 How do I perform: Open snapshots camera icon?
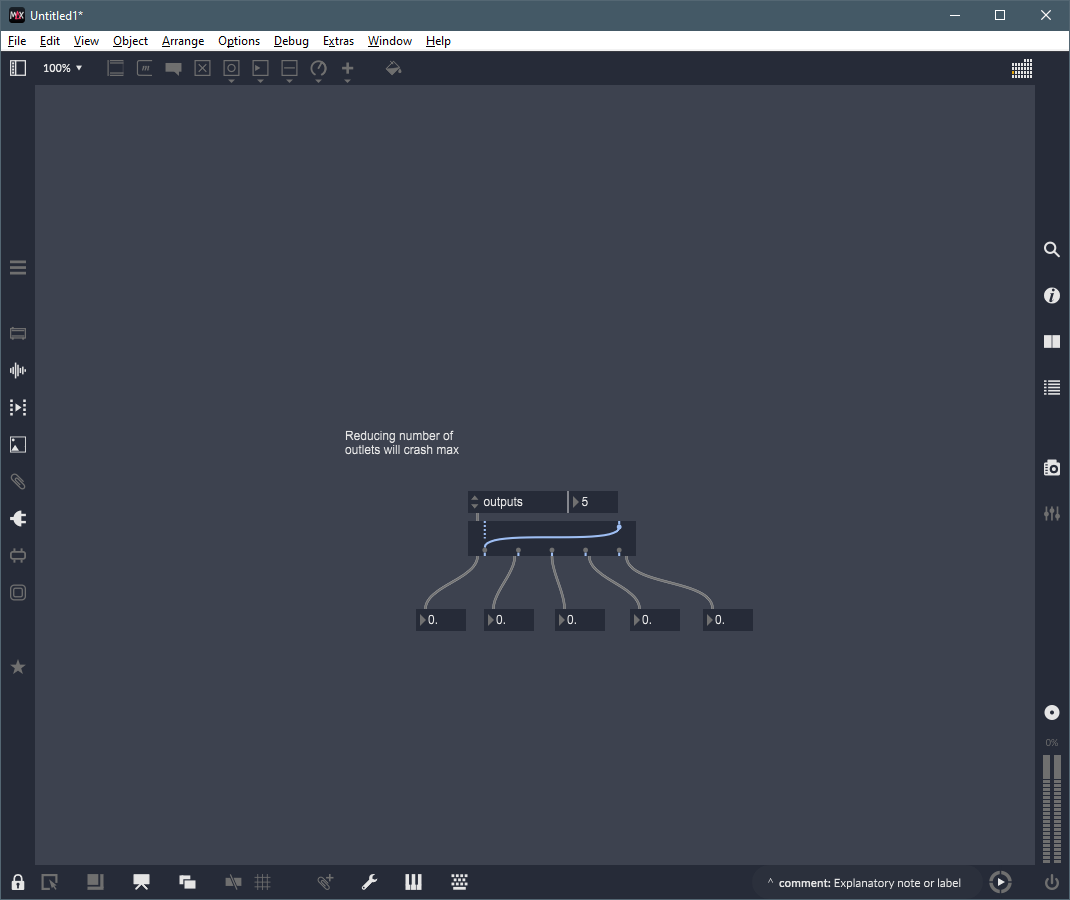point(1051,468)
